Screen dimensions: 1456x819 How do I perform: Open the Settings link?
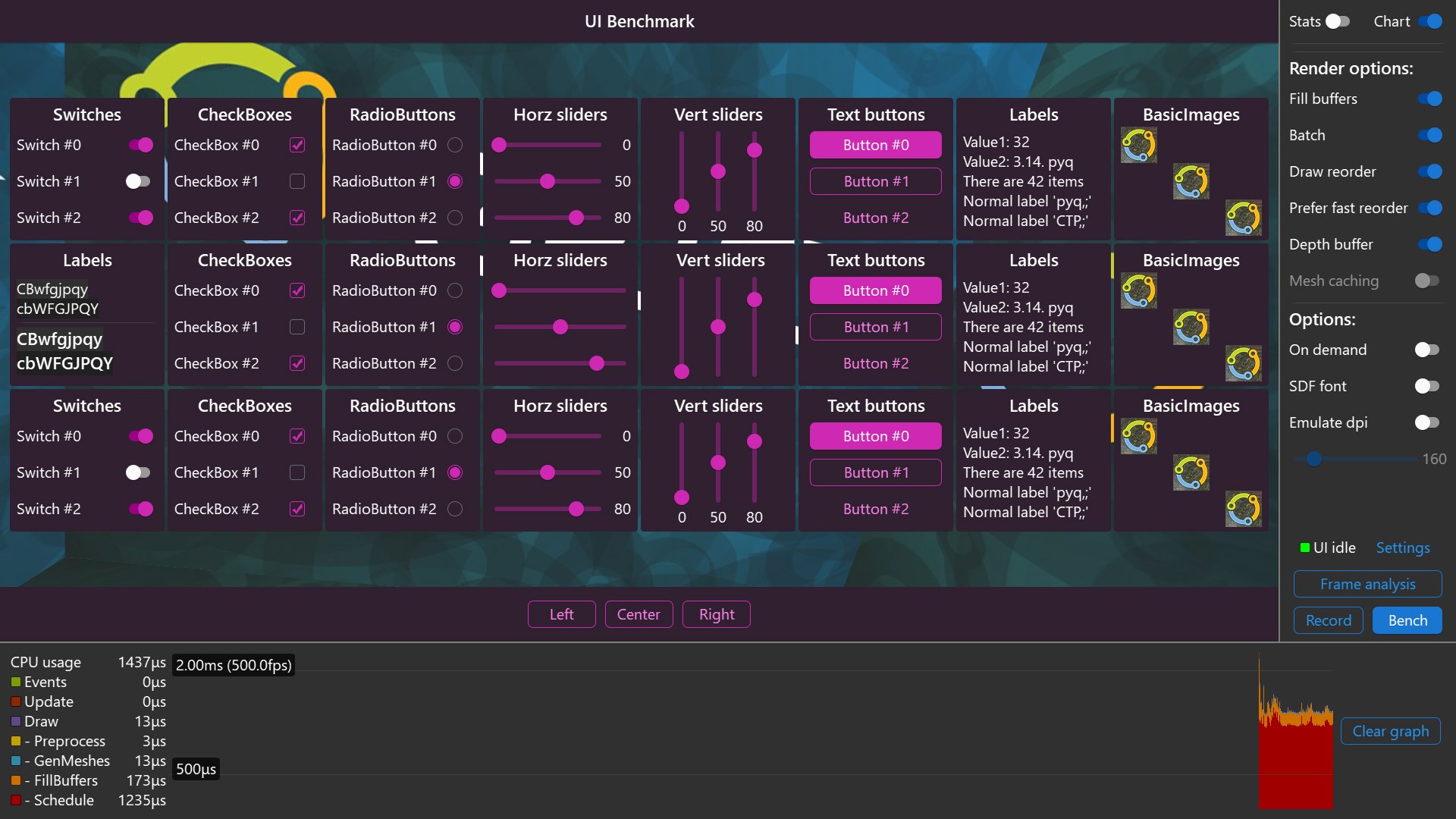pos(1402,548)
